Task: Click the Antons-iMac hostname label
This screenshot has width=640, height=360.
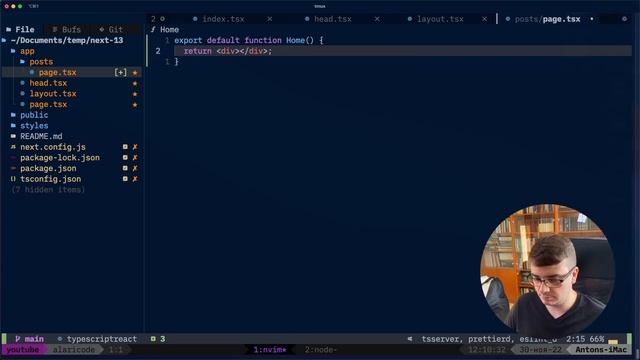Action: coord(601,350)
